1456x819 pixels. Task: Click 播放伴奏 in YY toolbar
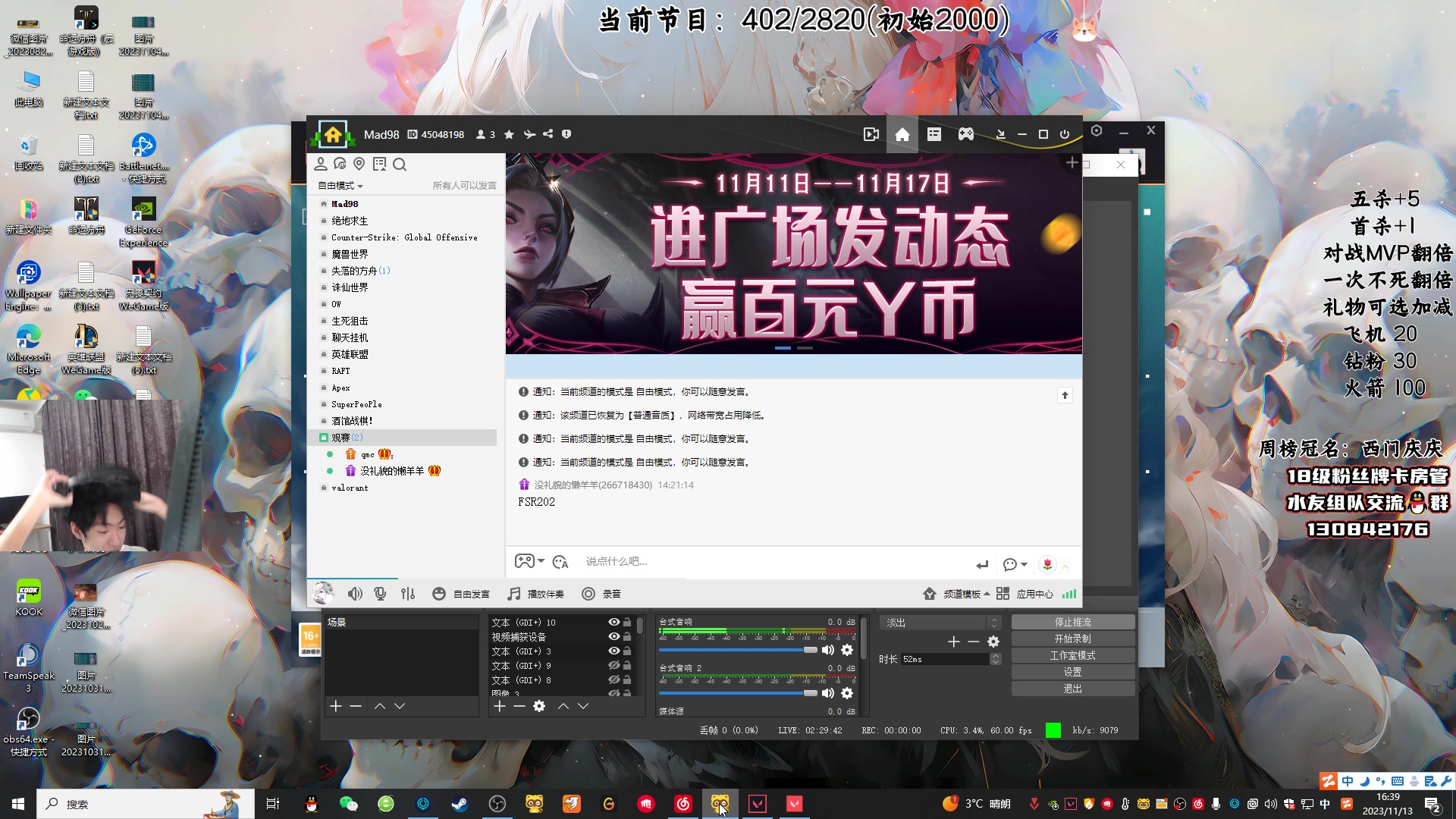pyautogui.click(x=536, y=594)
